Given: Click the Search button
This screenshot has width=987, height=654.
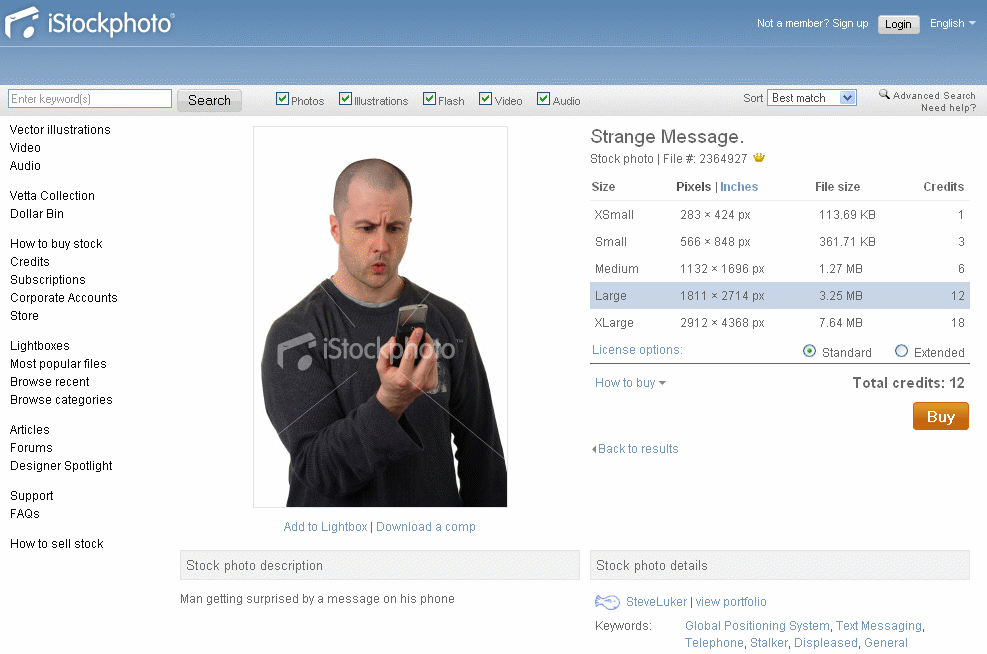Looking at the screenshot, I should tap(210, 100).
